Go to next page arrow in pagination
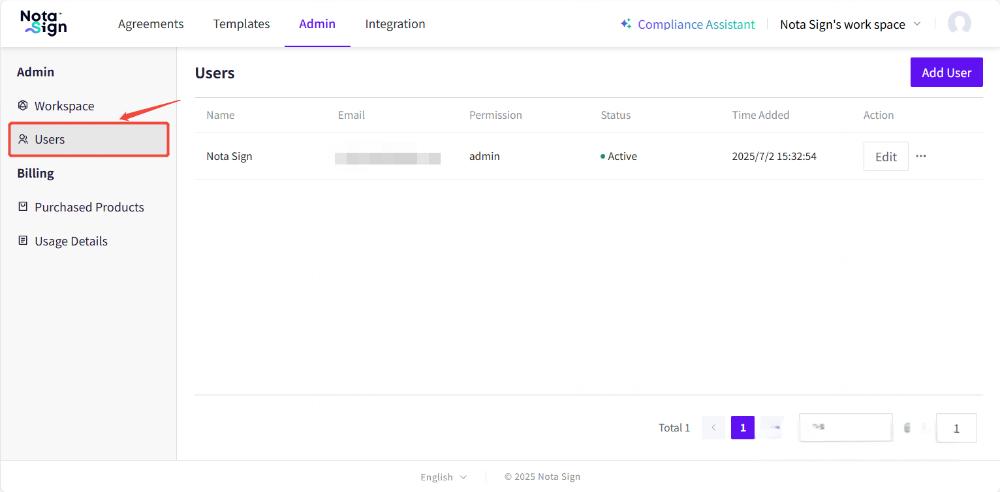Viewport: 1000px width, 492px height. (x=771, y=428)
